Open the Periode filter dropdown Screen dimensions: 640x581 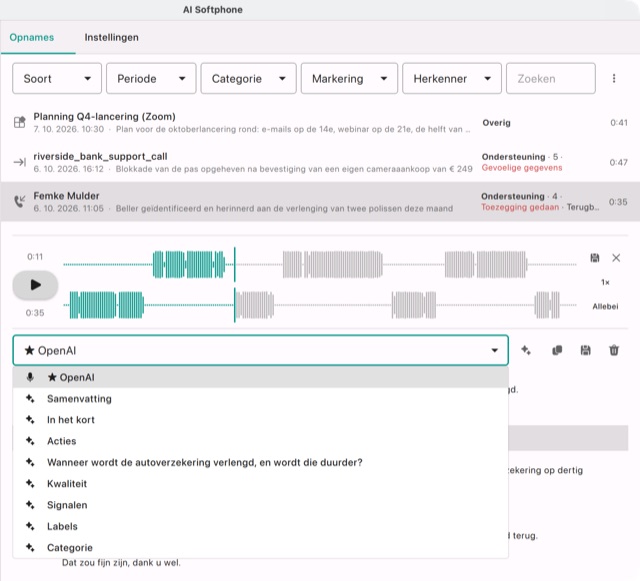(151, 78)
